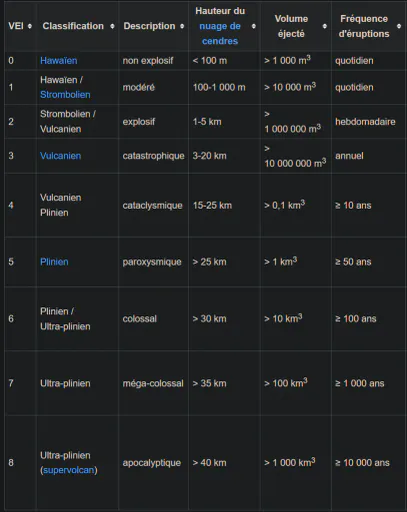
Task: Select the 'méga-colossal' description cell
Action: coord(153,383)
